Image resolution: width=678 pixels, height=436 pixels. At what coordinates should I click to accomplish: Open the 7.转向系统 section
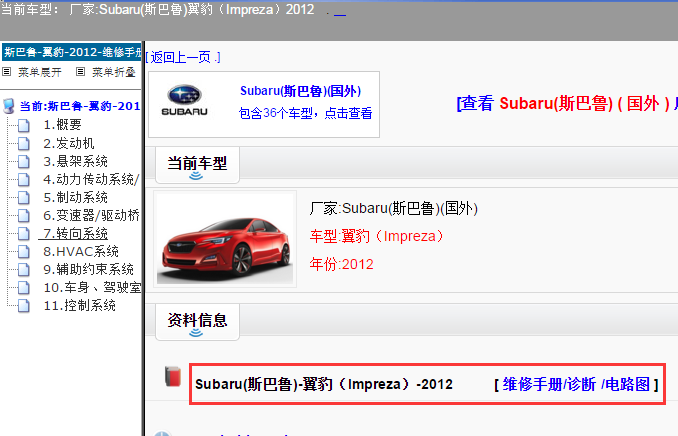point(75,234)
